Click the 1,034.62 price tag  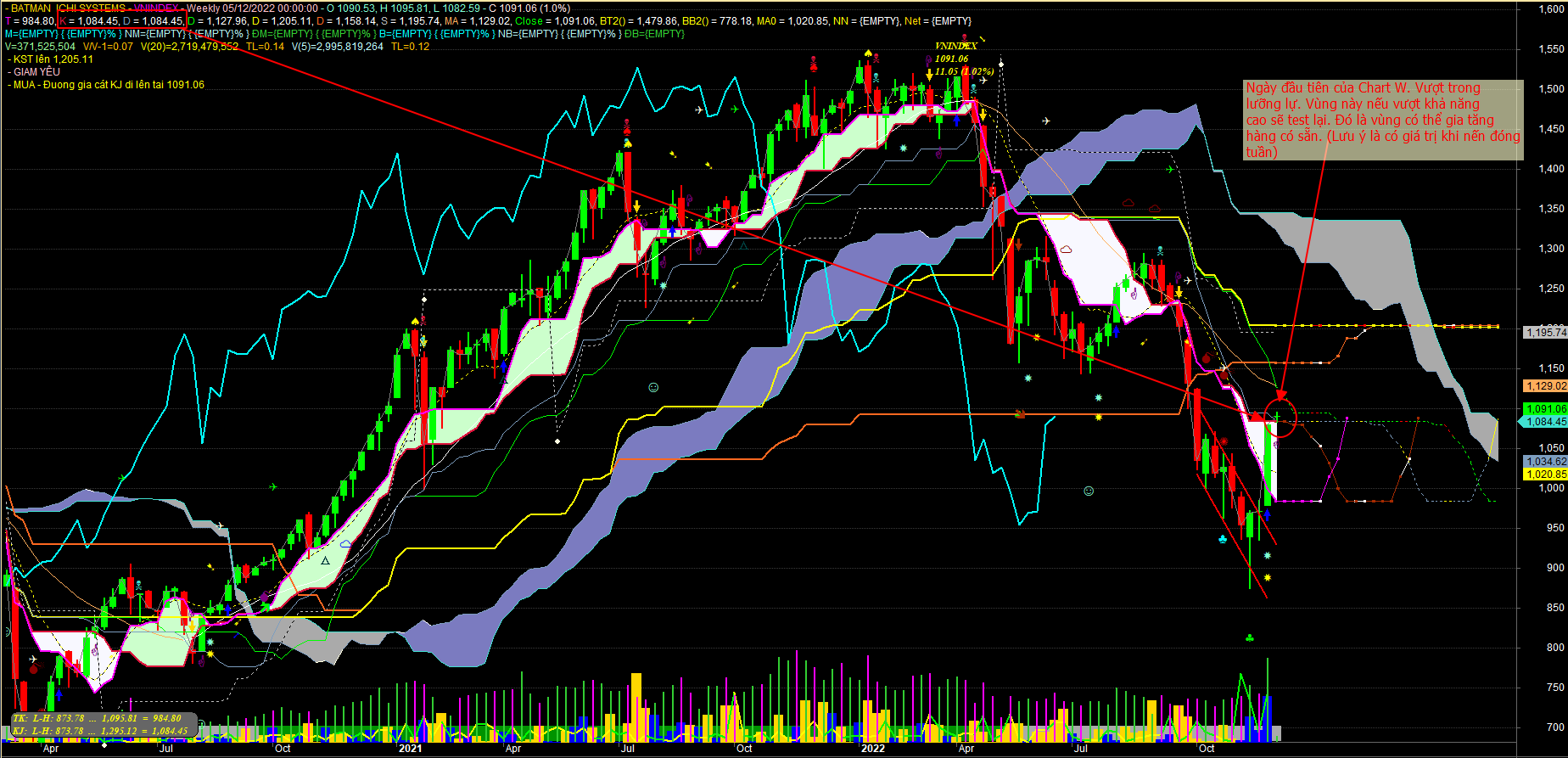1546,462
